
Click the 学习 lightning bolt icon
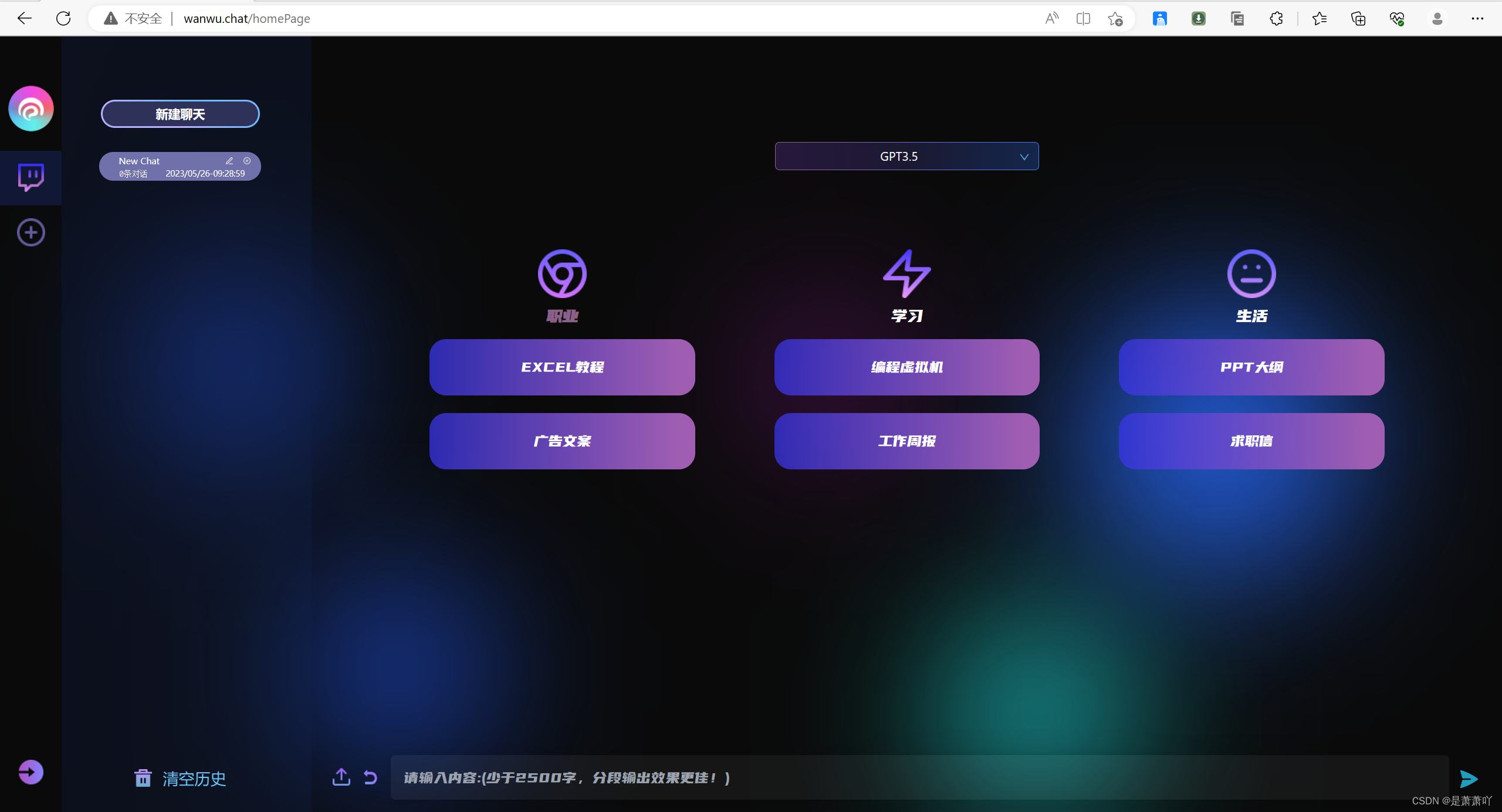pyautogui.click(x=906, y=273)
